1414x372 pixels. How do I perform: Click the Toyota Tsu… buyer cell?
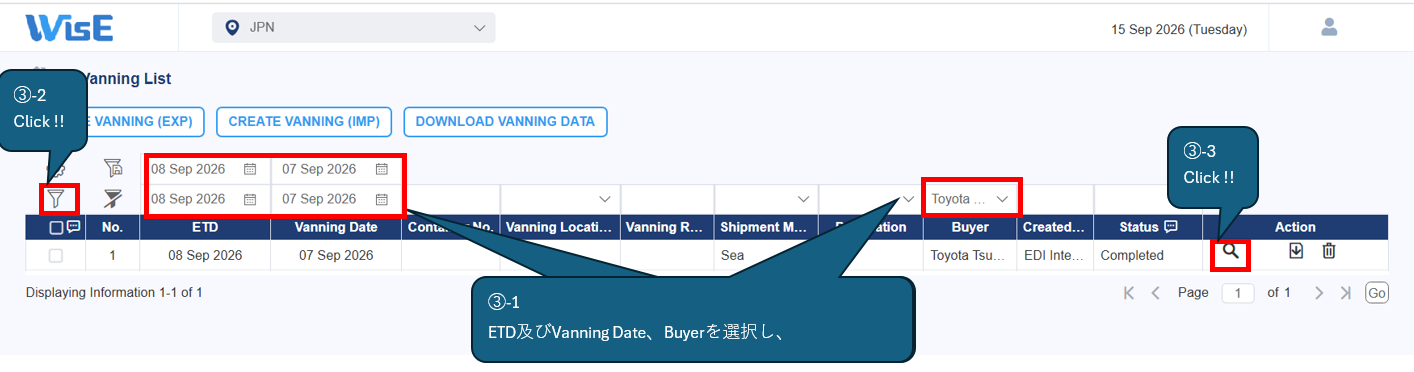[970, 255]
